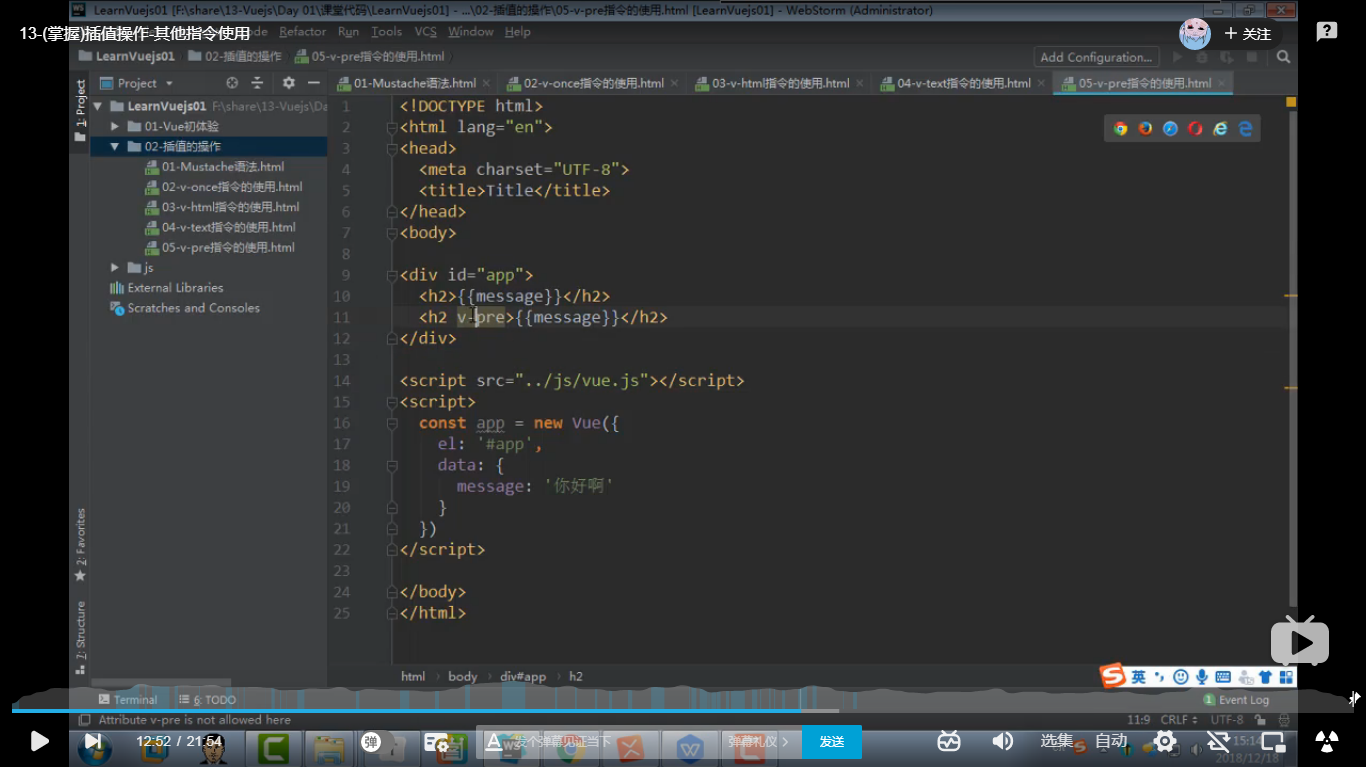Image resolution: width=1366 pixels, height=767 pixels.
Task: Switch to 04-v-text指令的使用.html tab
Action: point(964,83)
